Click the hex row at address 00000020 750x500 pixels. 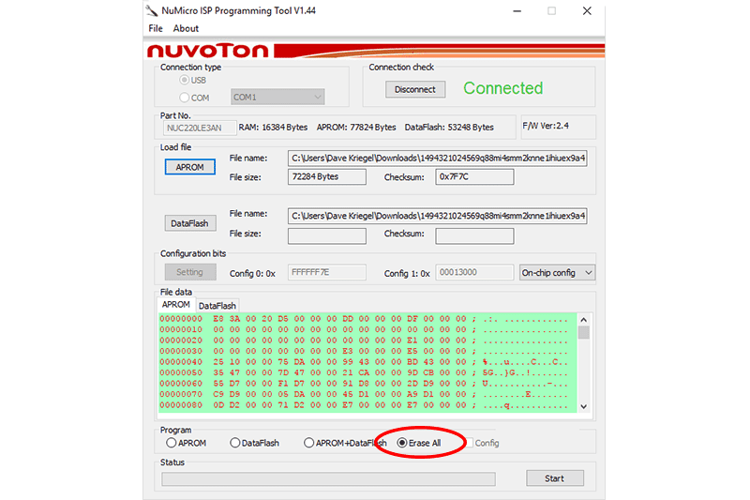pos(364,340)
